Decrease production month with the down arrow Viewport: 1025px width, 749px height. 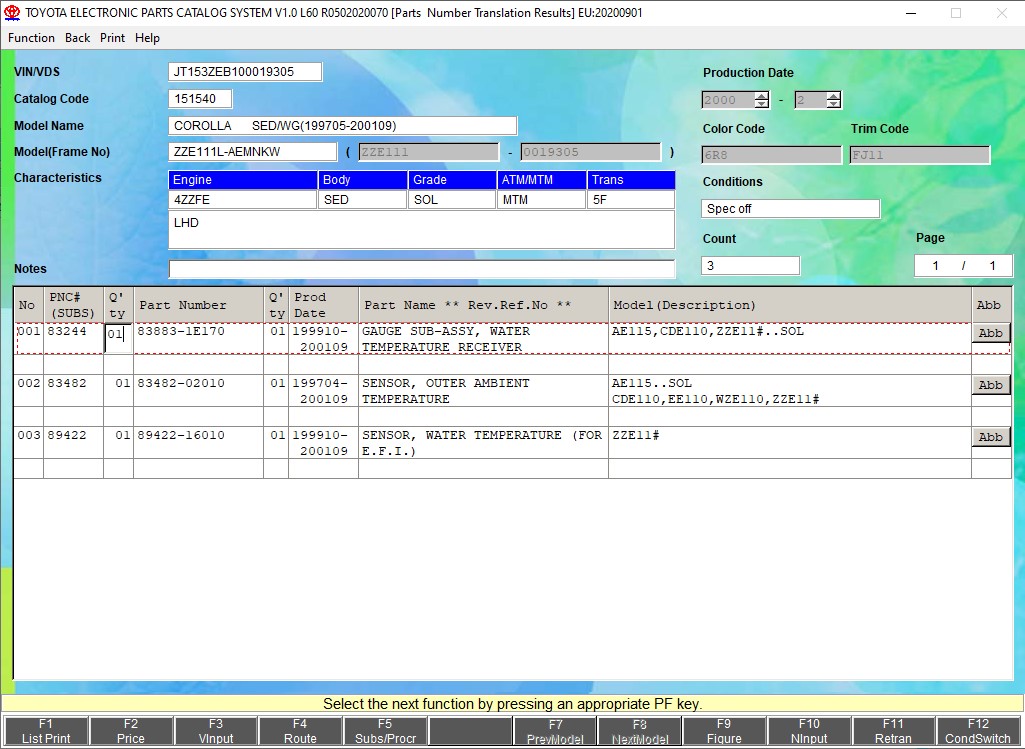[833, 104]
